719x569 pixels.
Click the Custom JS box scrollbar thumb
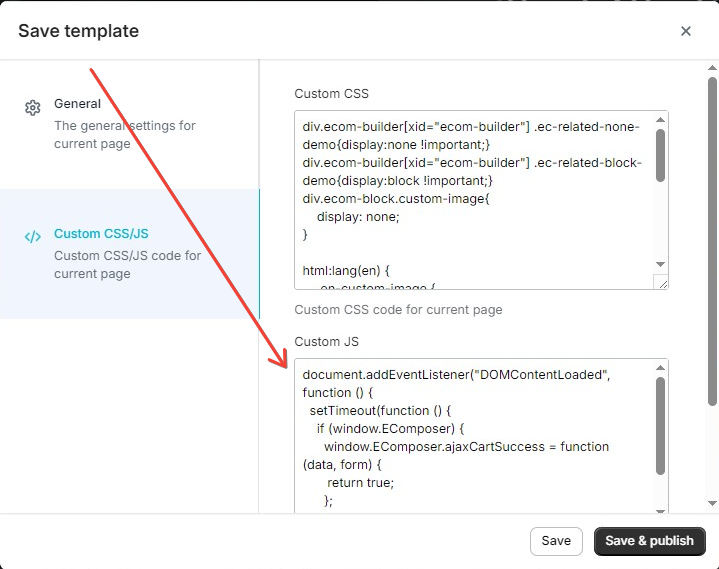pos(660,425)
